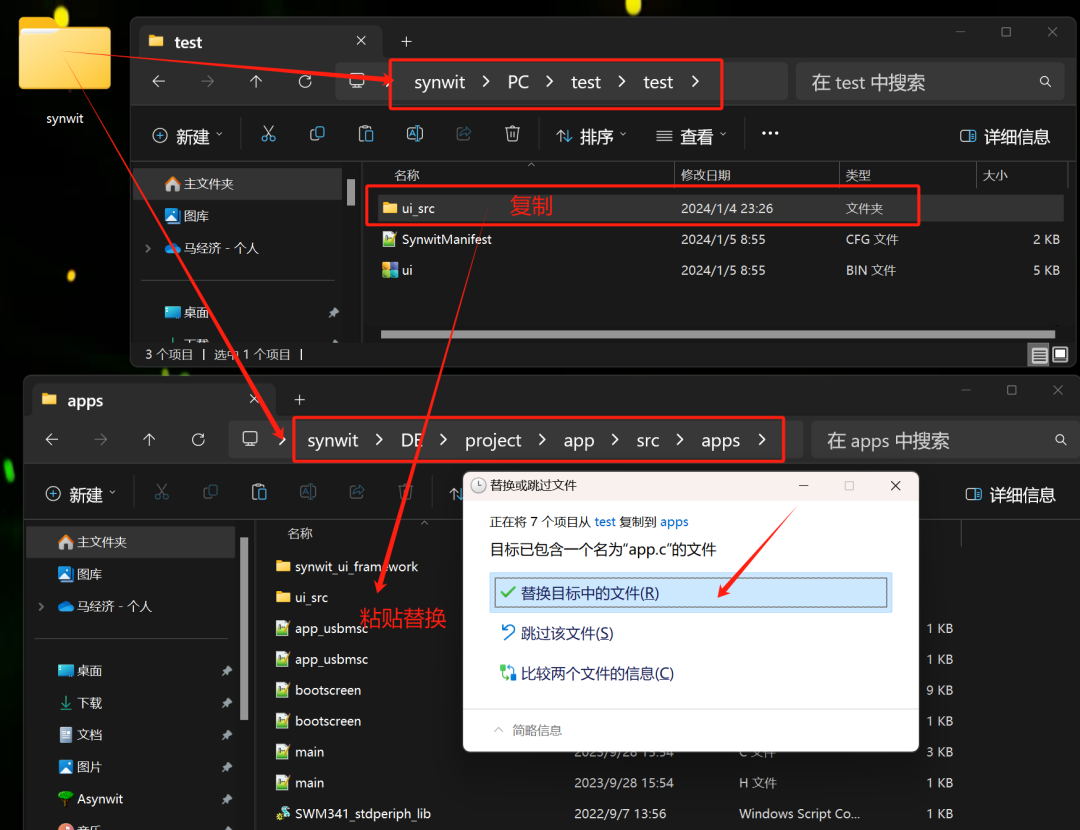Expand 马经济 - 个人 in apps window sidebar

[41, 606]
